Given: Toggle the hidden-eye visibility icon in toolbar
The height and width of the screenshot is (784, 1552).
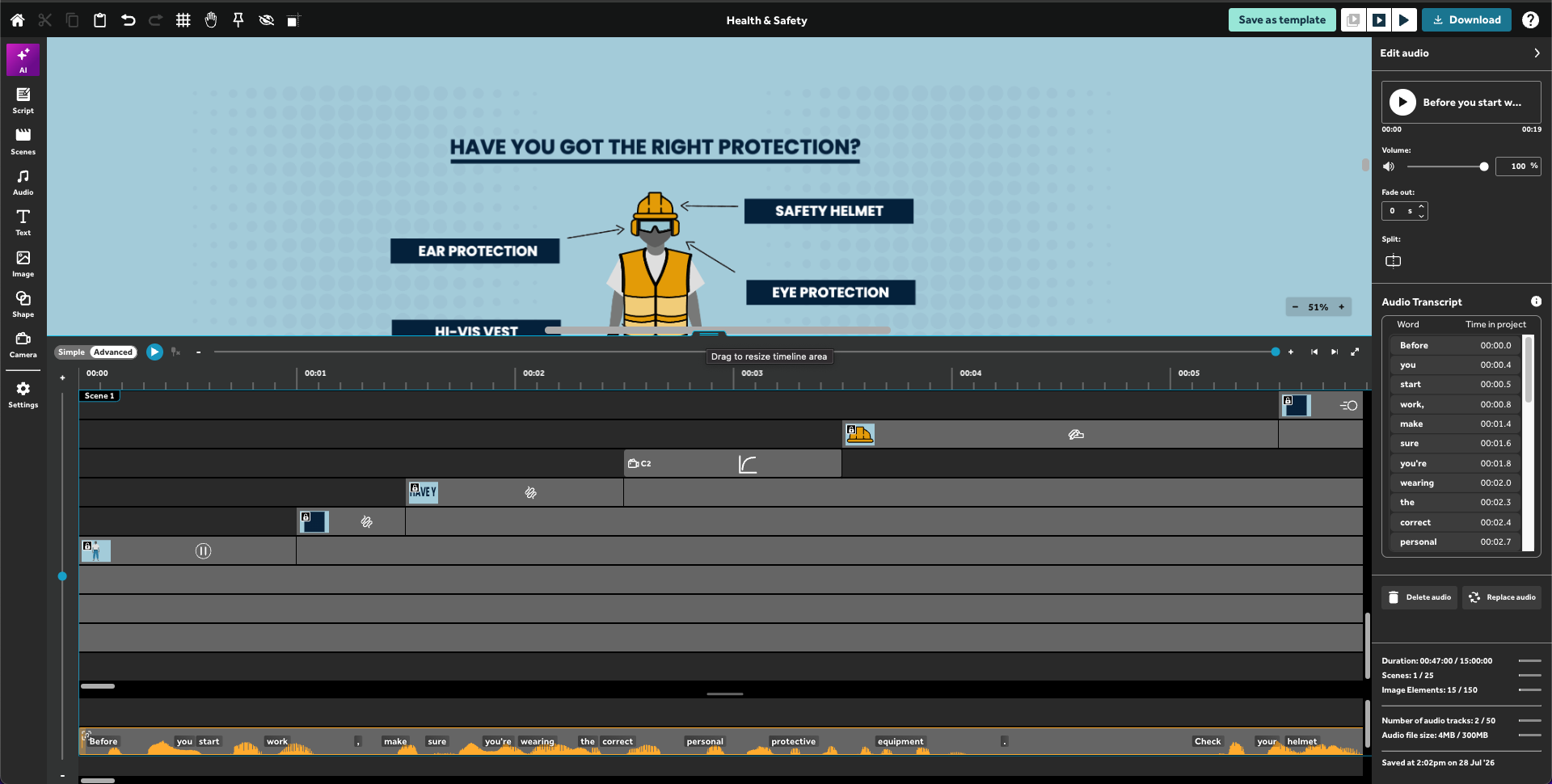Looking at the screenshot, I should pos(266,20).
